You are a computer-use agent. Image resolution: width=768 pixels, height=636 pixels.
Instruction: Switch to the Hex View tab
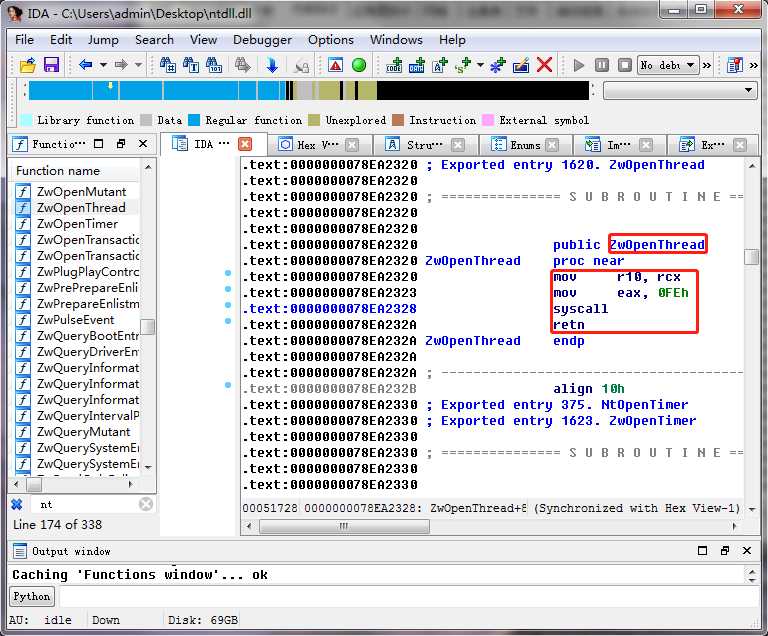tap(316, 145)
